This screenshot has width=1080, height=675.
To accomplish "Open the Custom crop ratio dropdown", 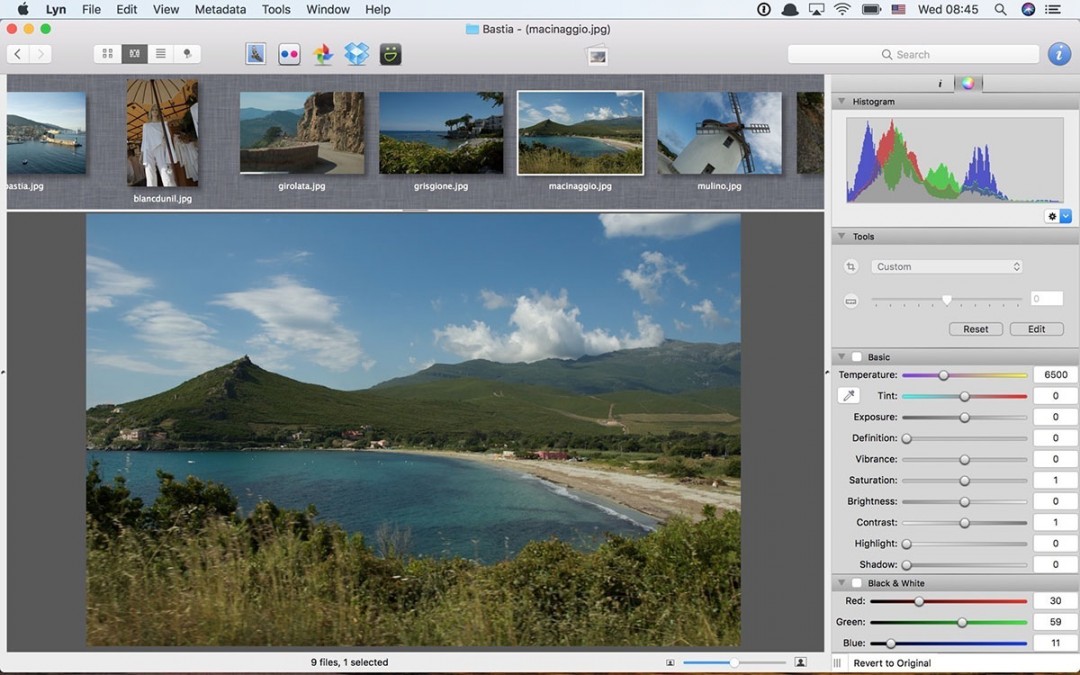I will [x=947, y=267].
